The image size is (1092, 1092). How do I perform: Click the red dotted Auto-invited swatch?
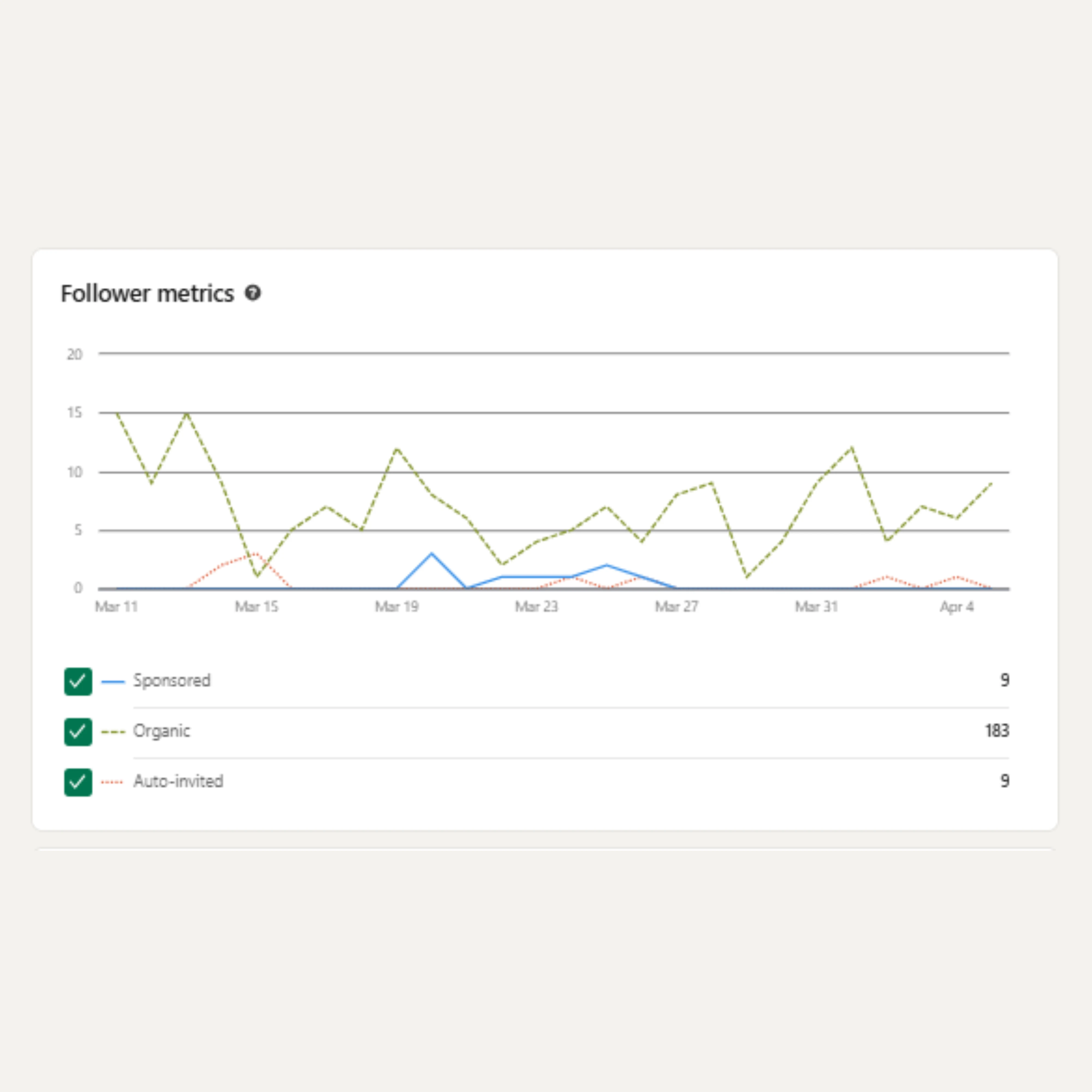(x=112, y=782)
